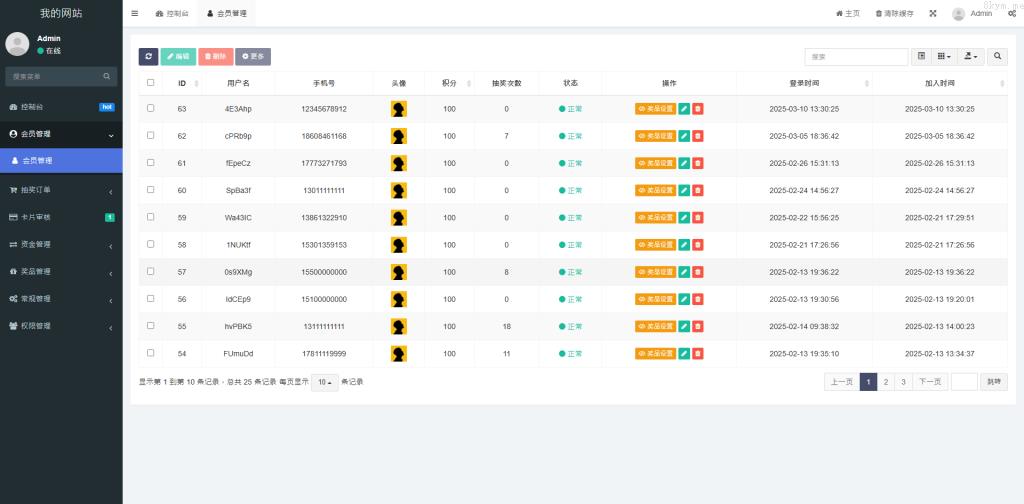This screenshot has width=1024, height=504.
Task: Click the toggle table view icon
Action: [x=921, y=57]
